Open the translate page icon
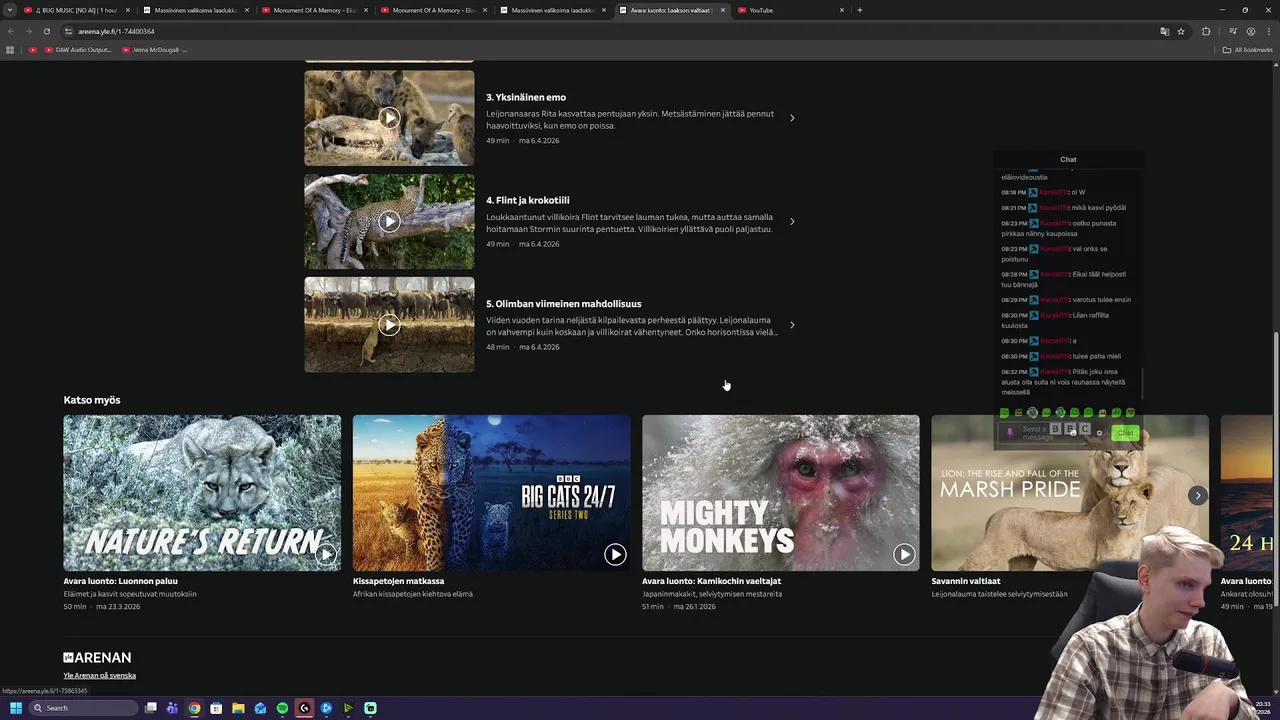The width and height of the screenshot is (1280, 720). pyautogui.click(x=1164, y=31)
